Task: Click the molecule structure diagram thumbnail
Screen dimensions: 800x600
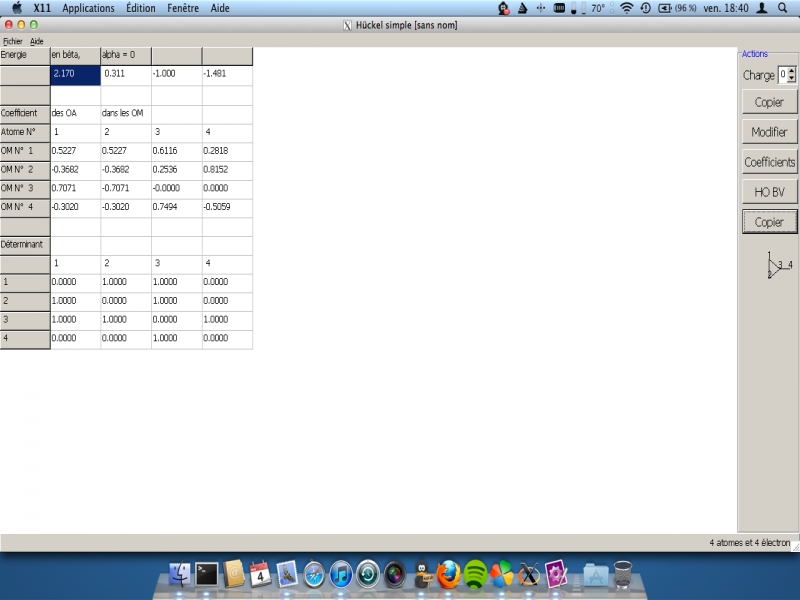Action: click(x=778, y=265)
